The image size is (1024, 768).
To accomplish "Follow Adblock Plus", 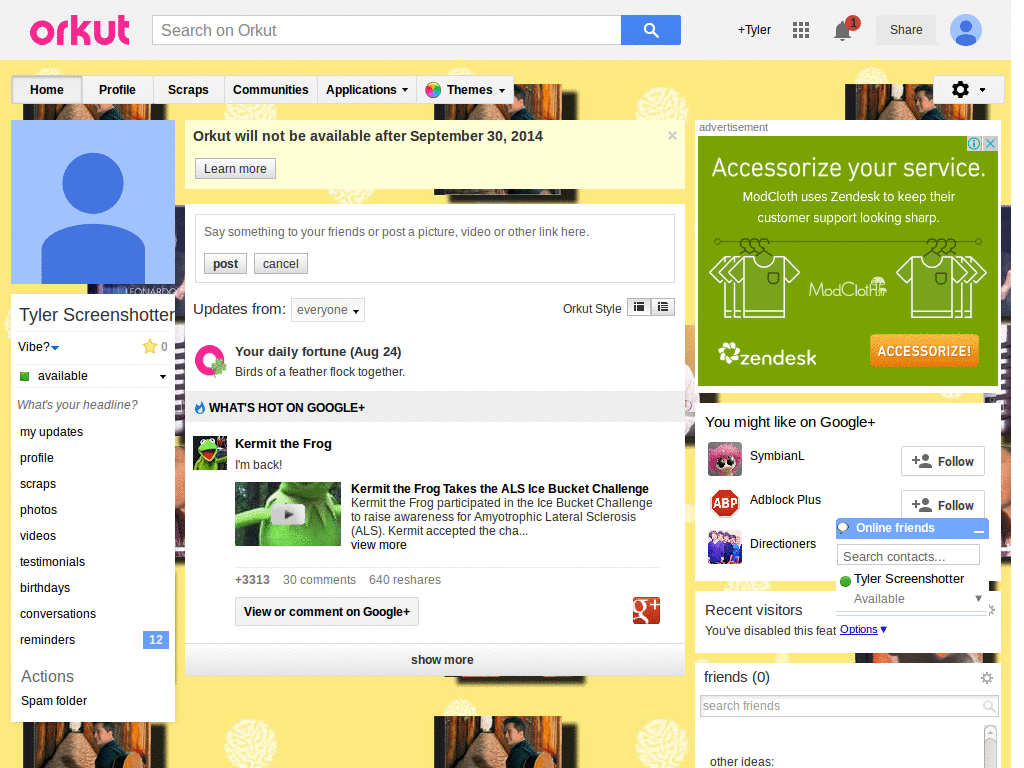I will click(942, 505).
